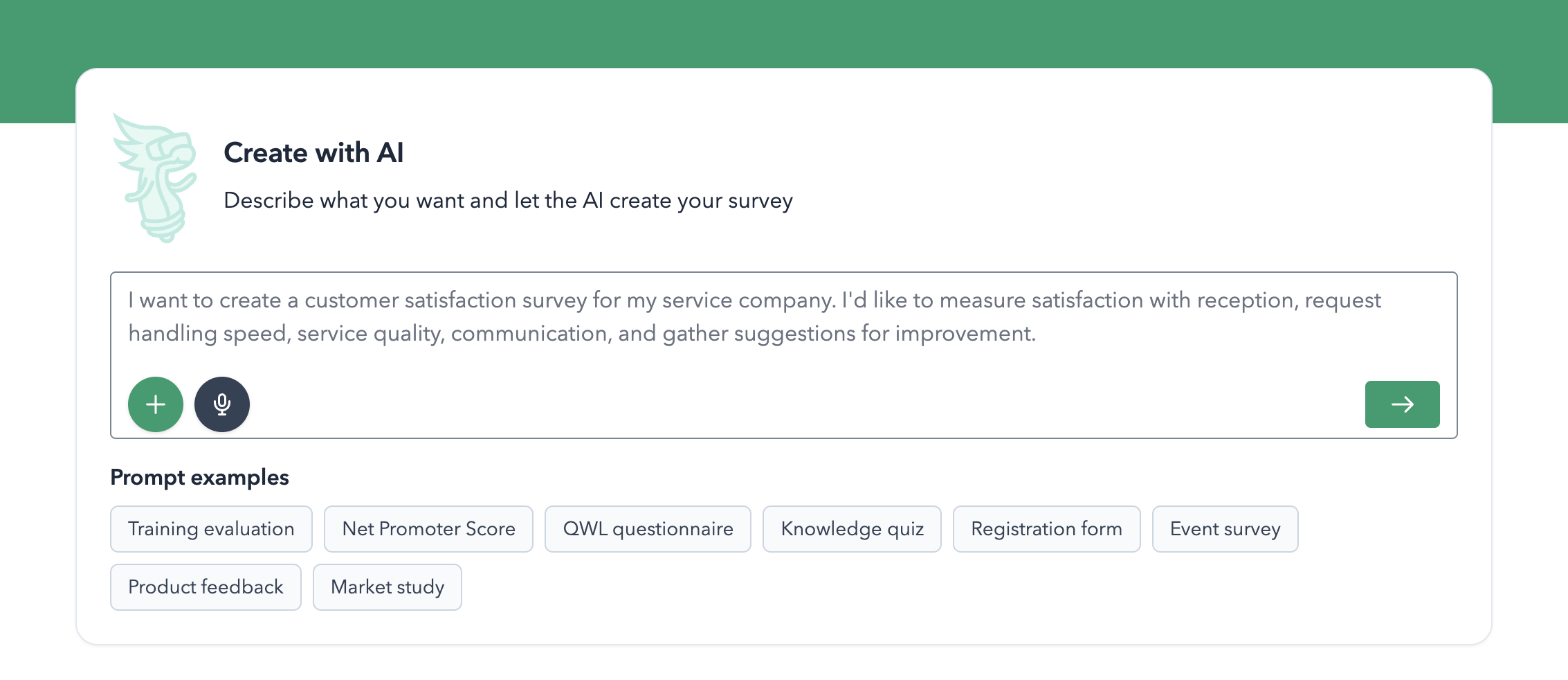This screenshot has width=1568, height=680.
Task: Select the Knowledge quiz prompt chip
Action: coord(852,528)
